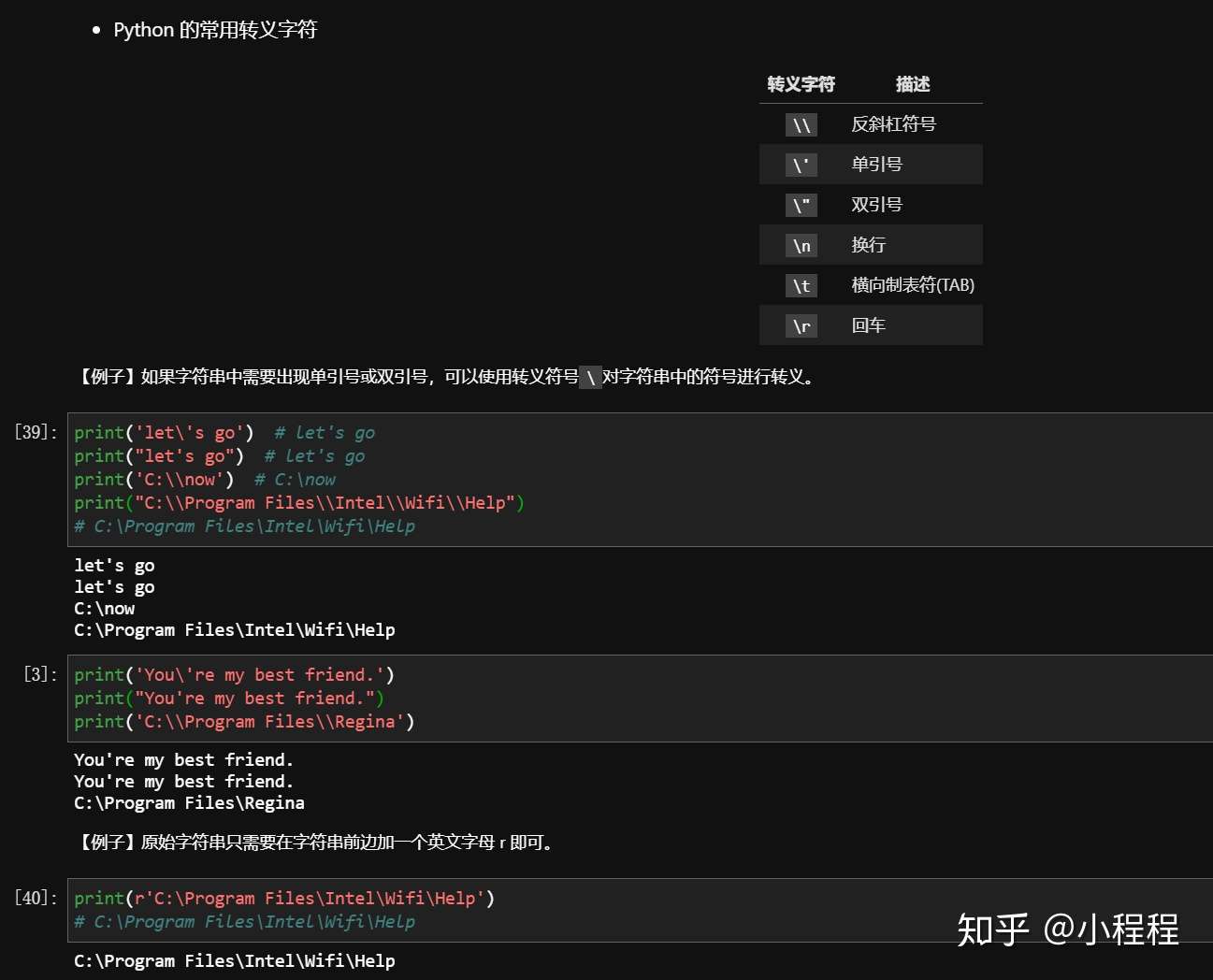1213x980 pixels.
Task: Select the '\r' escape code cell
Action: point(801,325)
